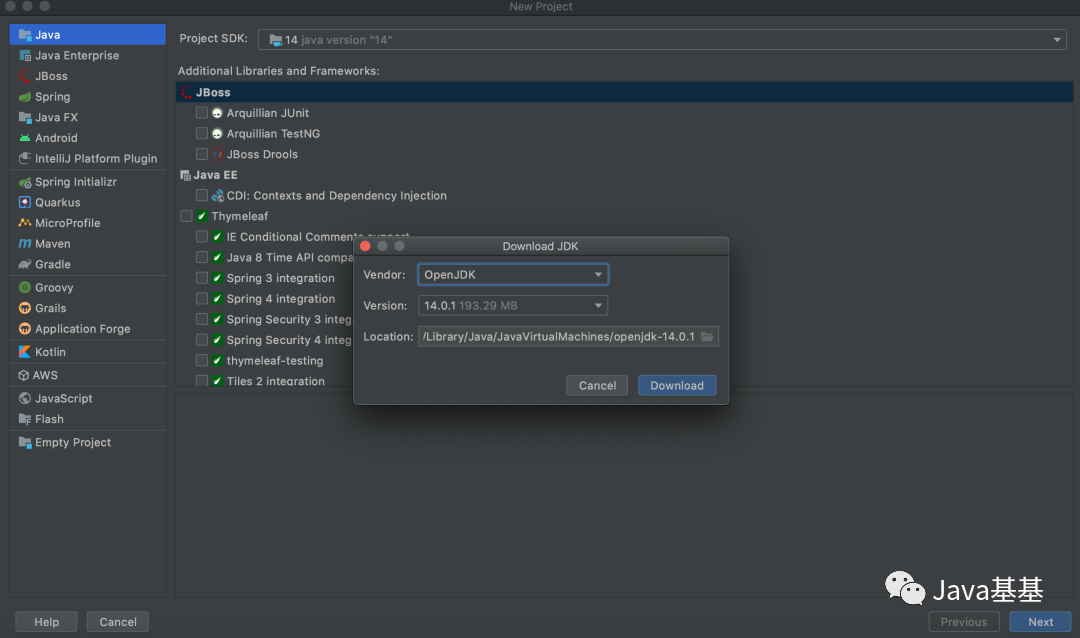Open the Project SDK dropdown
Image resolution: width=1080 pixels, height=638 pixels.
[x=662, y=39]
